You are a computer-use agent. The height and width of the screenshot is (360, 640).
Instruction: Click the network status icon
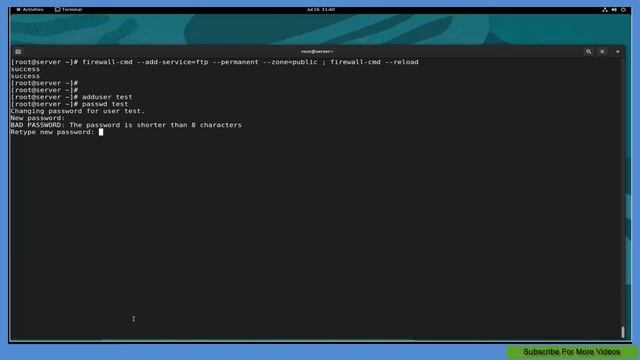[x=604, y=9]
